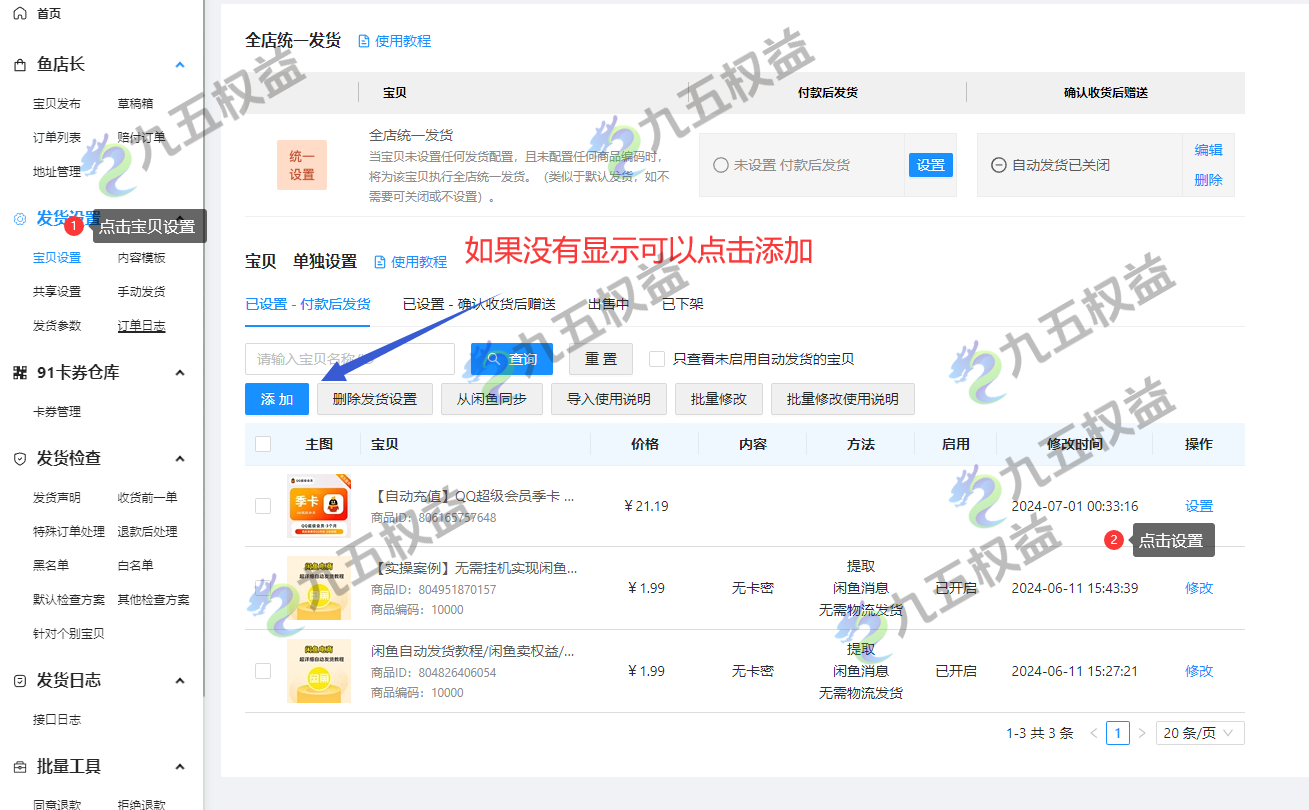Click the 91卡券仓库 warehouse icon

coord(20,373)
